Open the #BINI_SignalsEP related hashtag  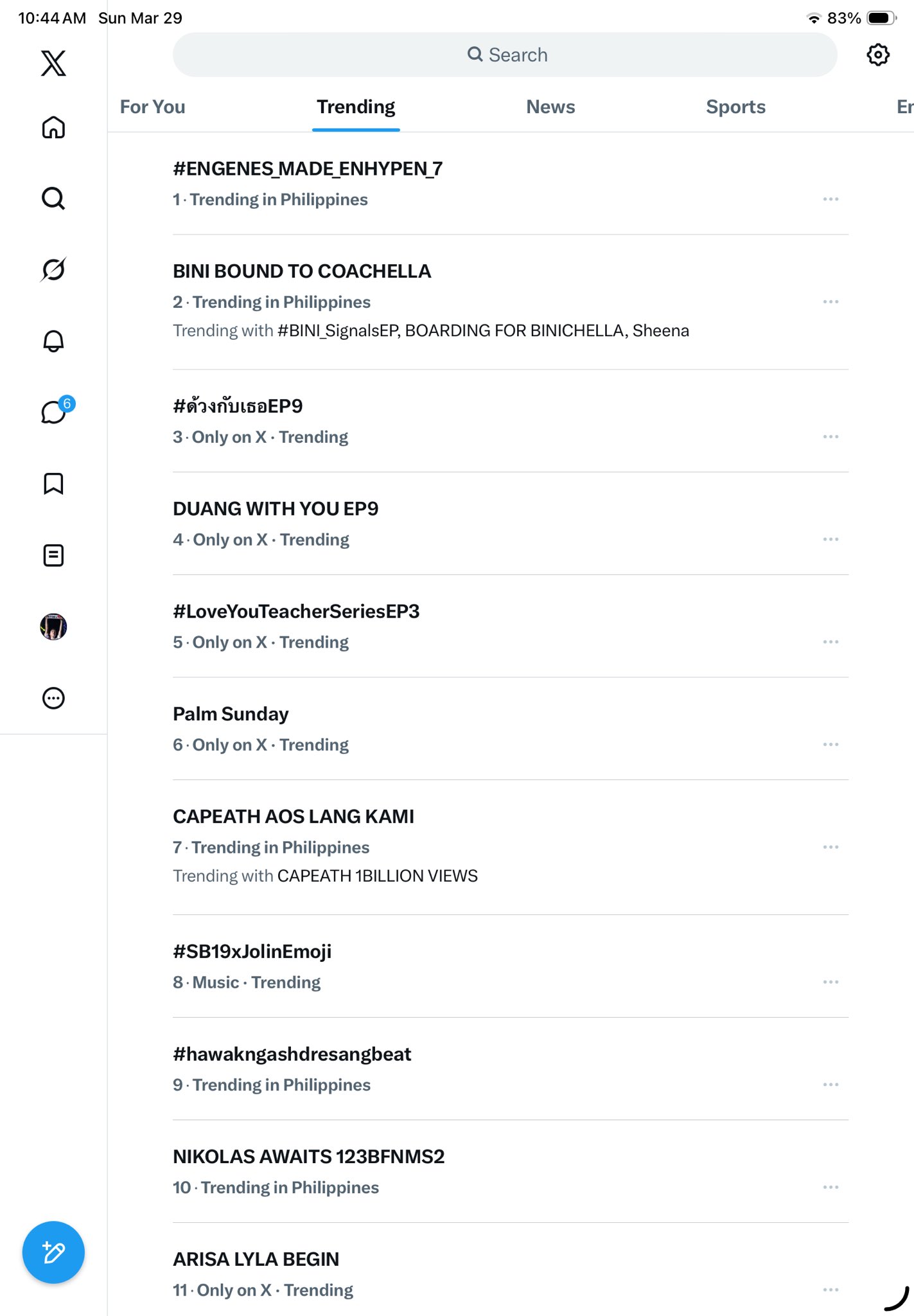(x=338, y=330)
